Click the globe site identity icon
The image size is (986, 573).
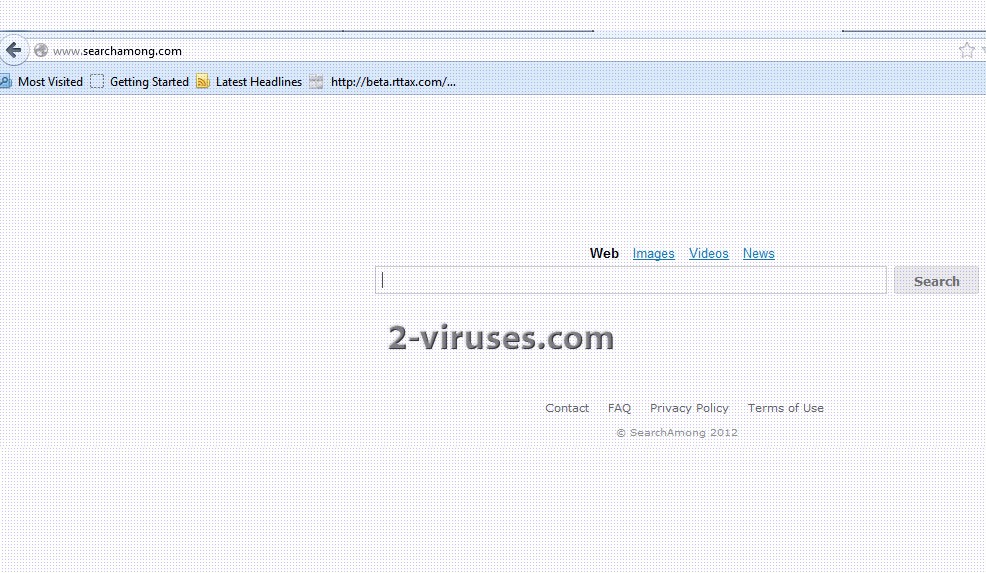41,51
